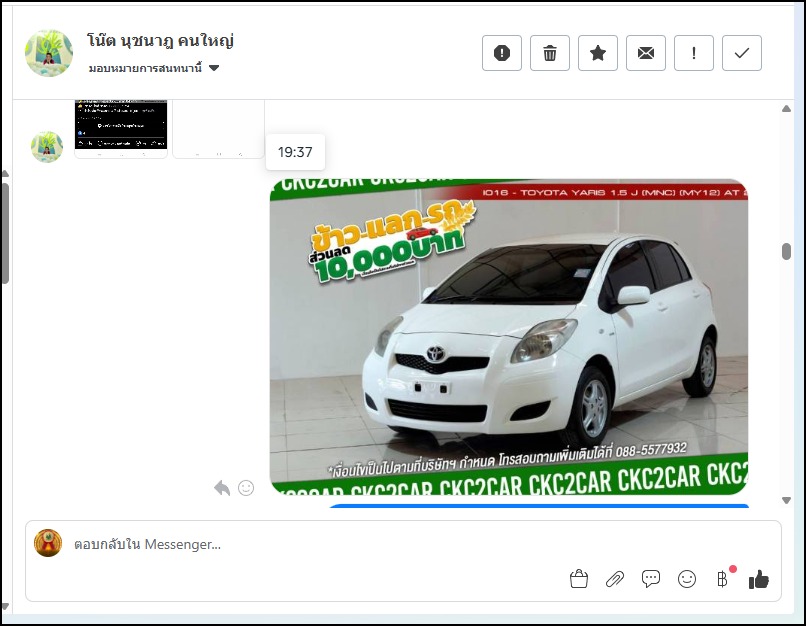The height and width of the screenshot is (626, 806).
Task: Mark conversation as spam with circled exclamation icon
Action: pyautogui.click(x=502, y=53)
